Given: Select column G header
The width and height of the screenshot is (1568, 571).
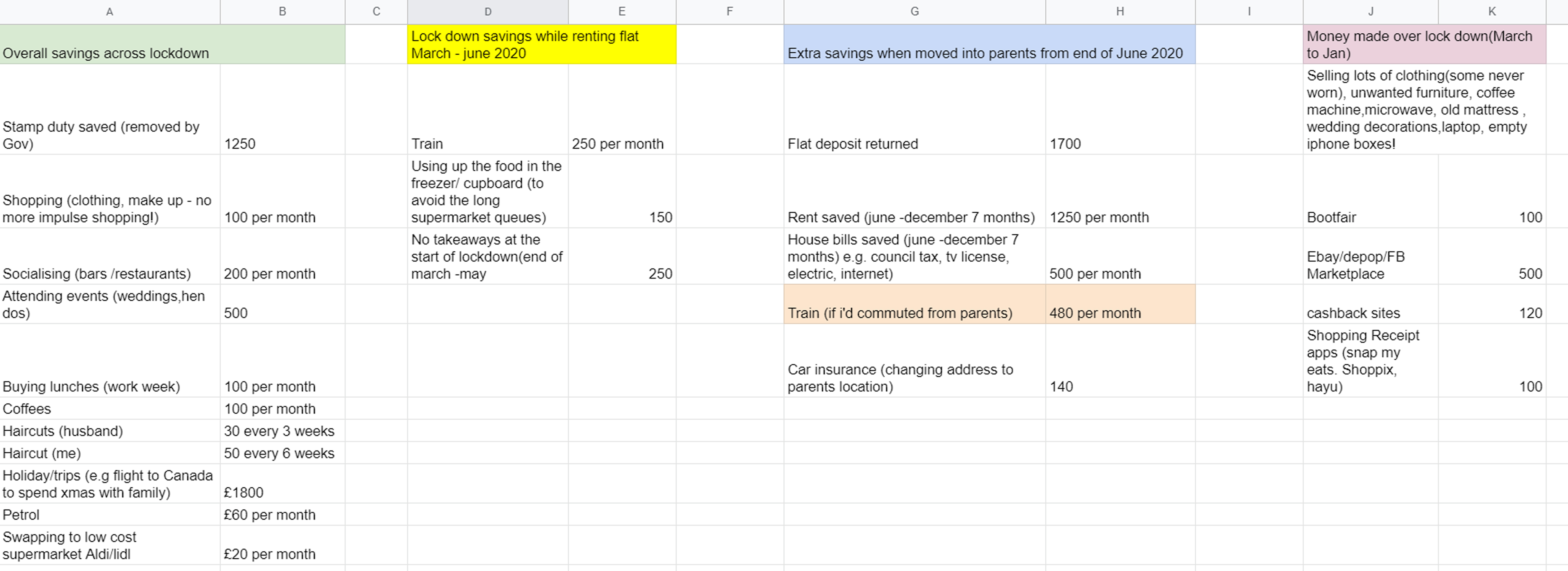Looking at the screenshot, I should point(914,11).
